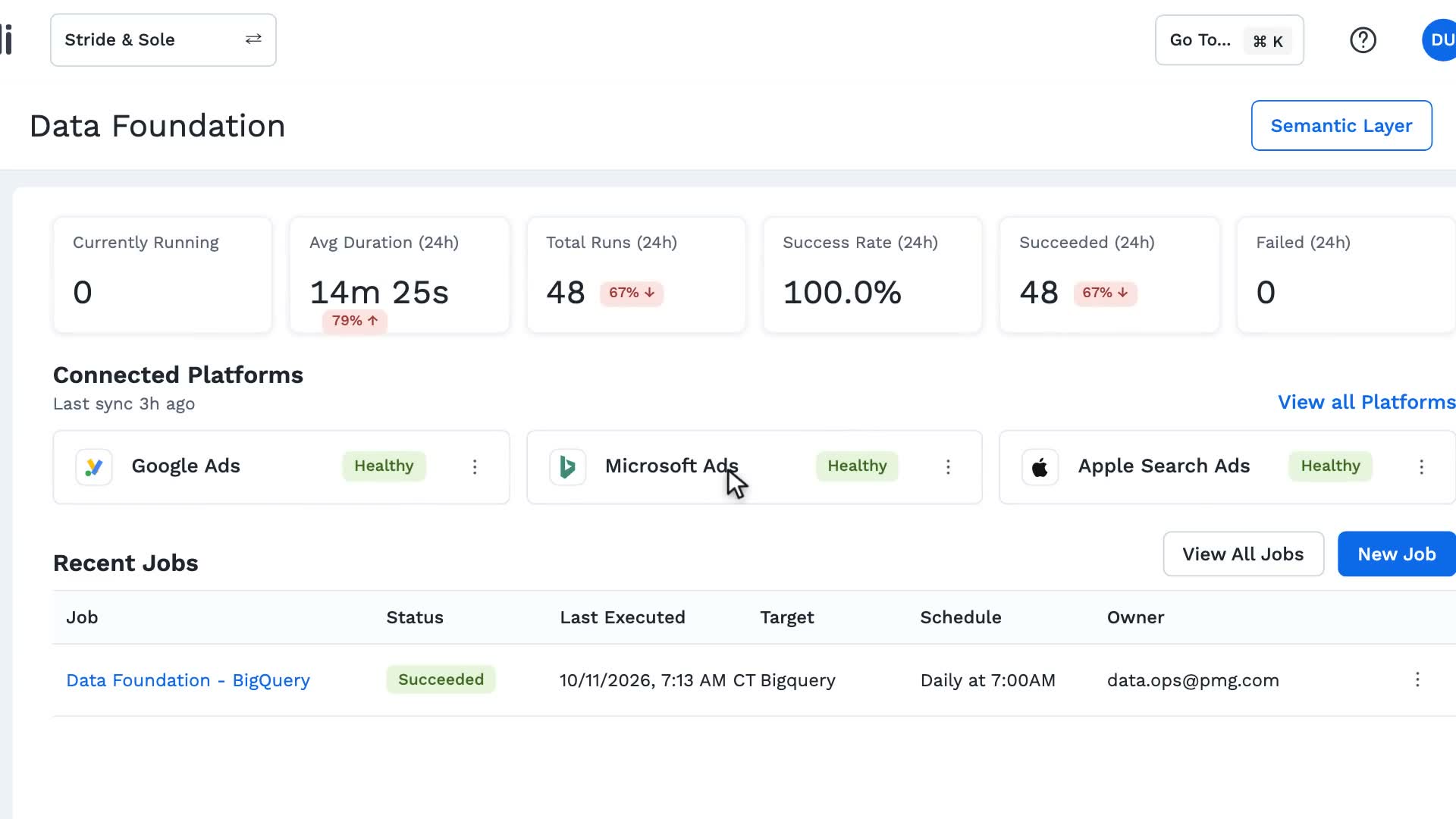Click the Bigquery target cell
The width and height of the screenshot is (1456, 819).
click(x=798, y=681)
